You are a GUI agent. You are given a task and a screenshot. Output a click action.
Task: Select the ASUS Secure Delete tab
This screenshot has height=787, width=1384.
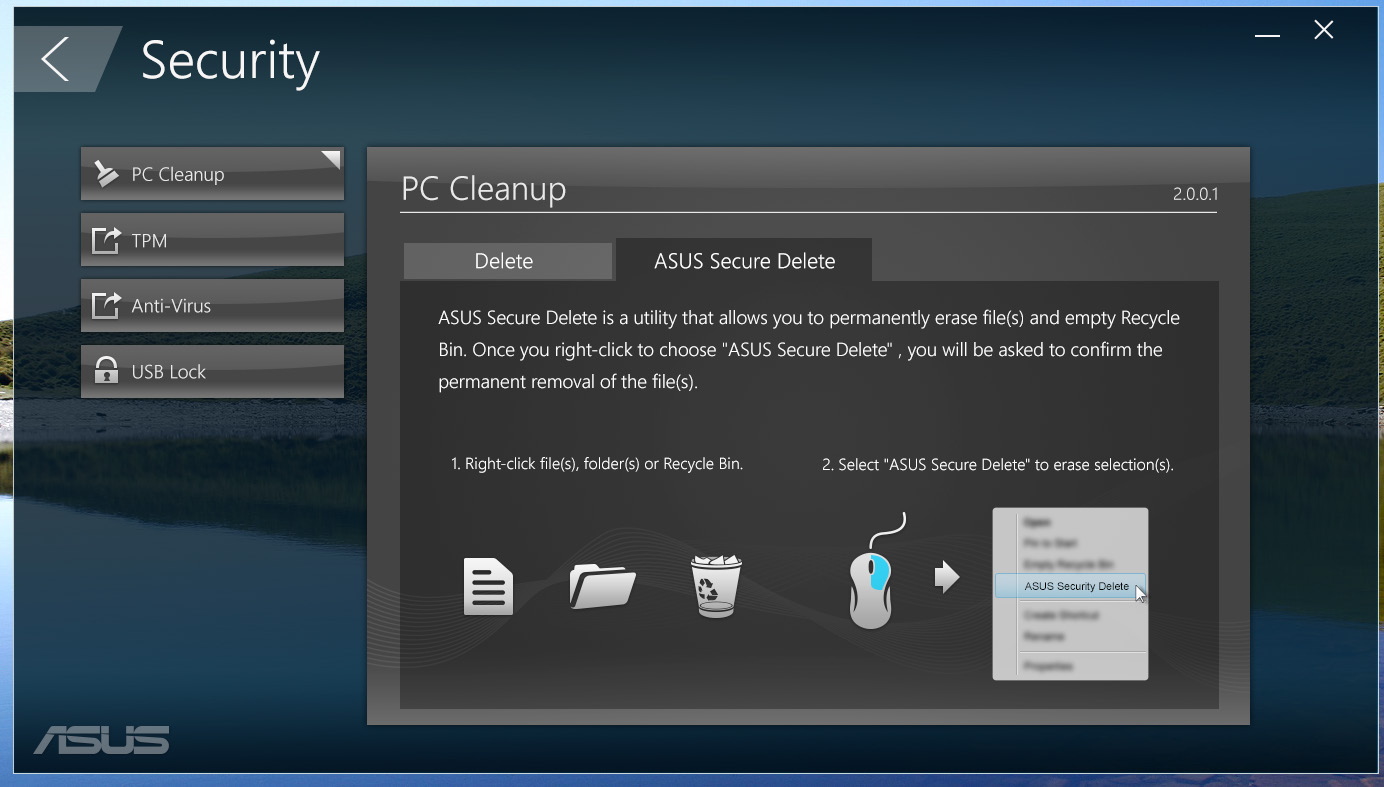[x=744, y=261]
